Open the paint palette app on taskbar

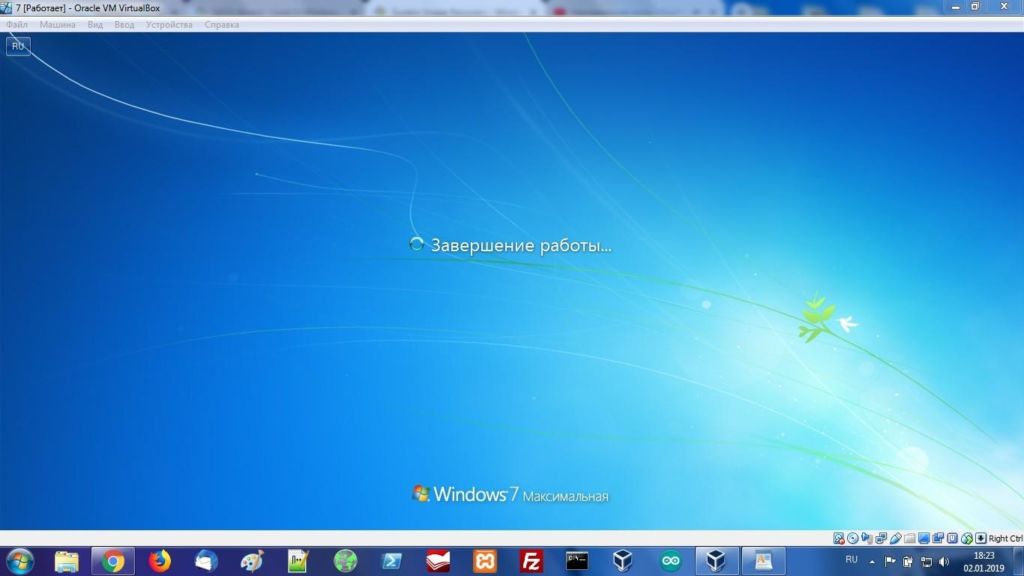(x=252, y=562)
